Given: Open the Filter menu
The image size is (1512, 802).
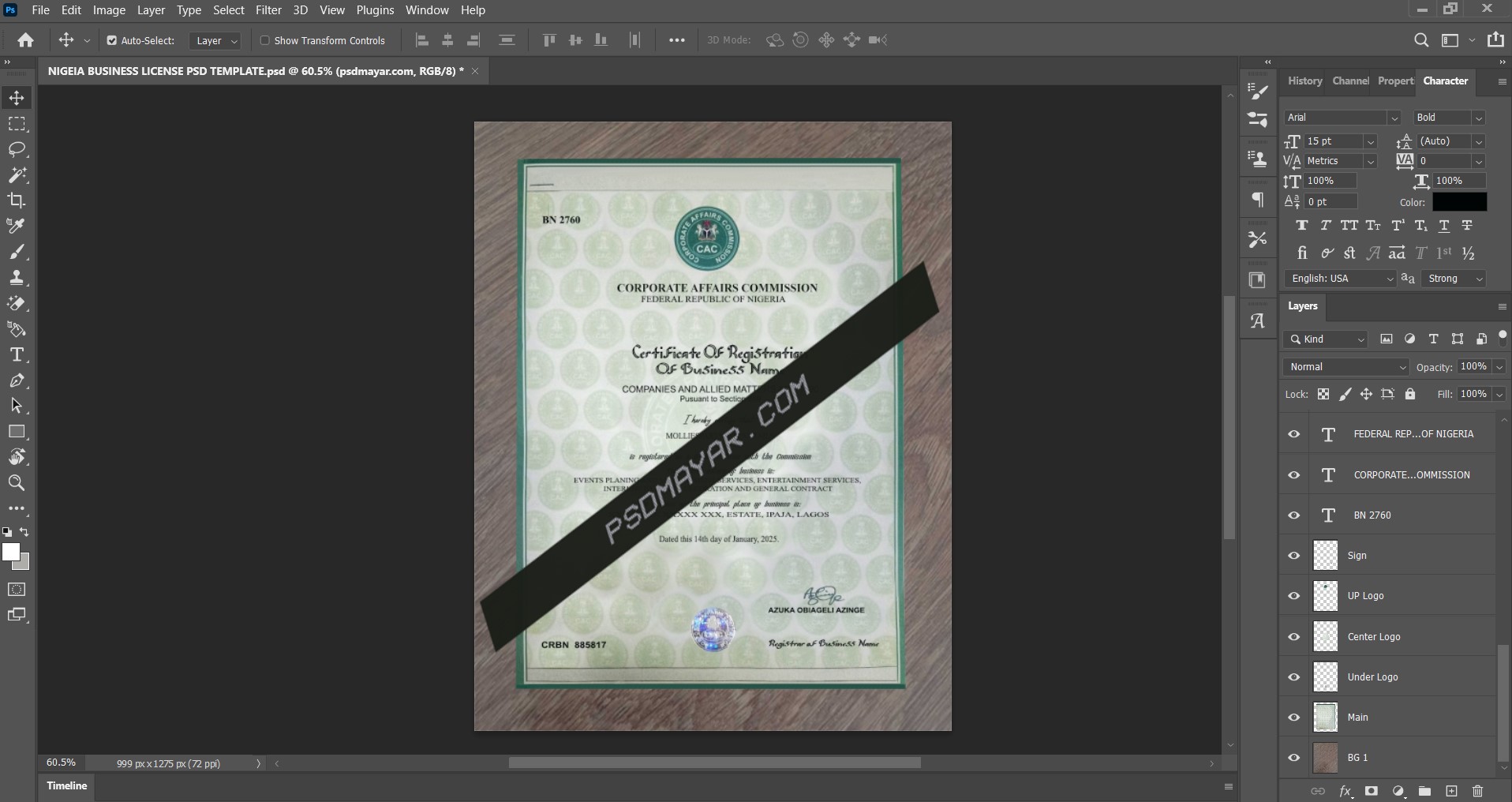Looking at the screenshot, I should click(268, 10).
